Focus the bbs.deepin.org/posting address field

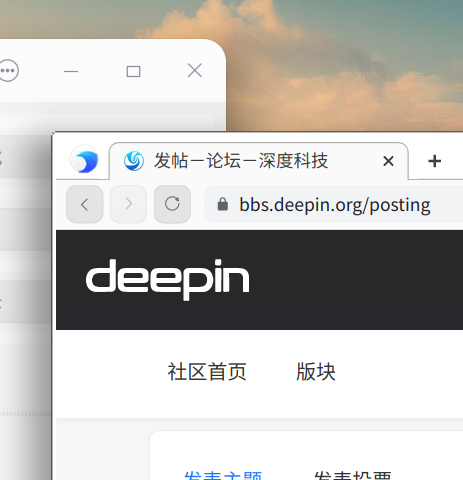point(334,204)
